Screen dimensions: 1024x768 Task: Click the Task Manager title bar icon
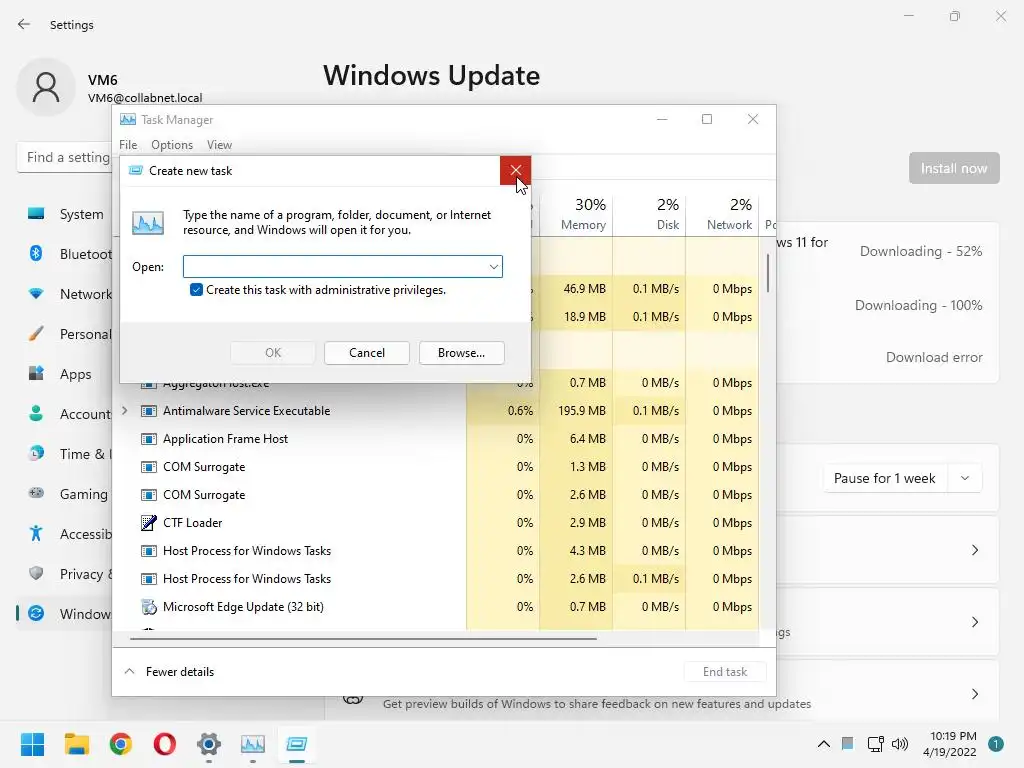128,120
